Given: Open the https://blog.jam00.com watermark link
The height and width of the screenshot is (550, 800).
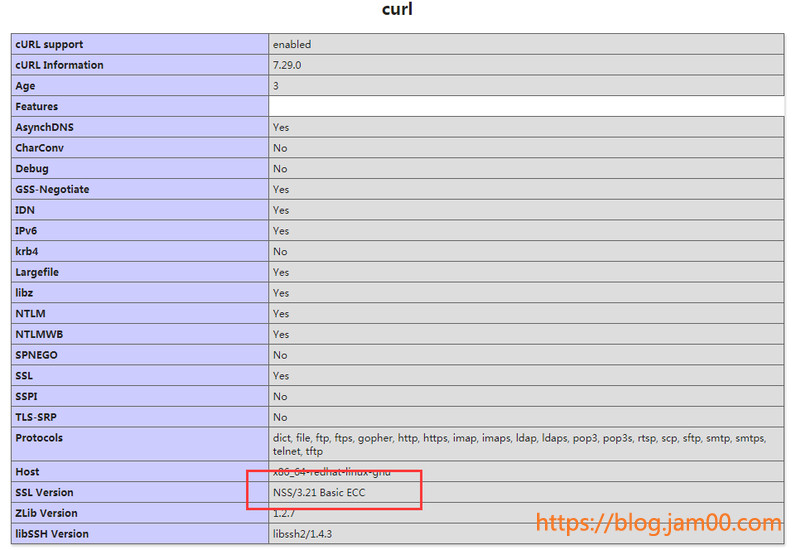Looking at the screenshot, I should pos(658,523).
